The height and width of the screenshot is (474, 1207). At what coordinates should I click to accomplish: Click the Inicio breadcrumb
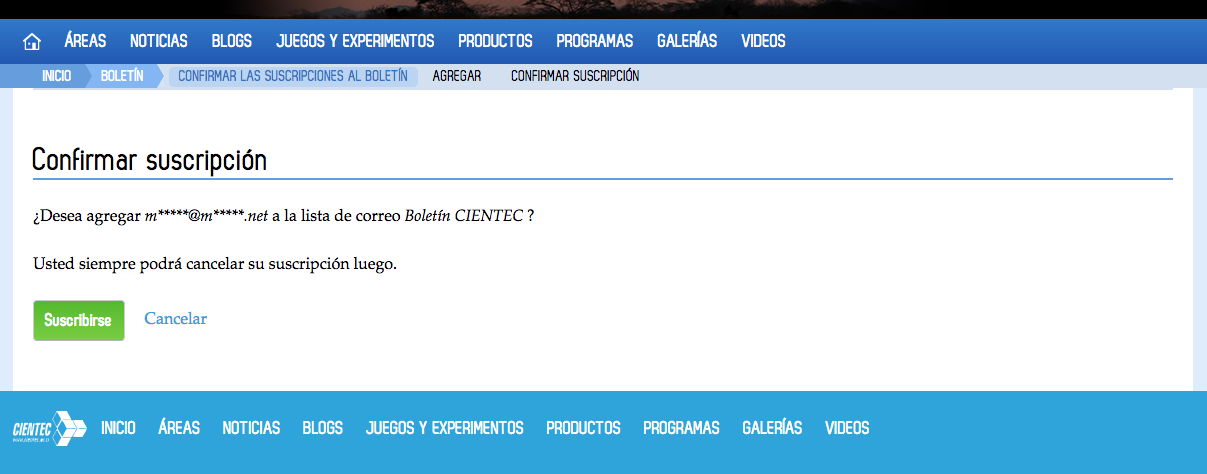click(x=56, y=76)
